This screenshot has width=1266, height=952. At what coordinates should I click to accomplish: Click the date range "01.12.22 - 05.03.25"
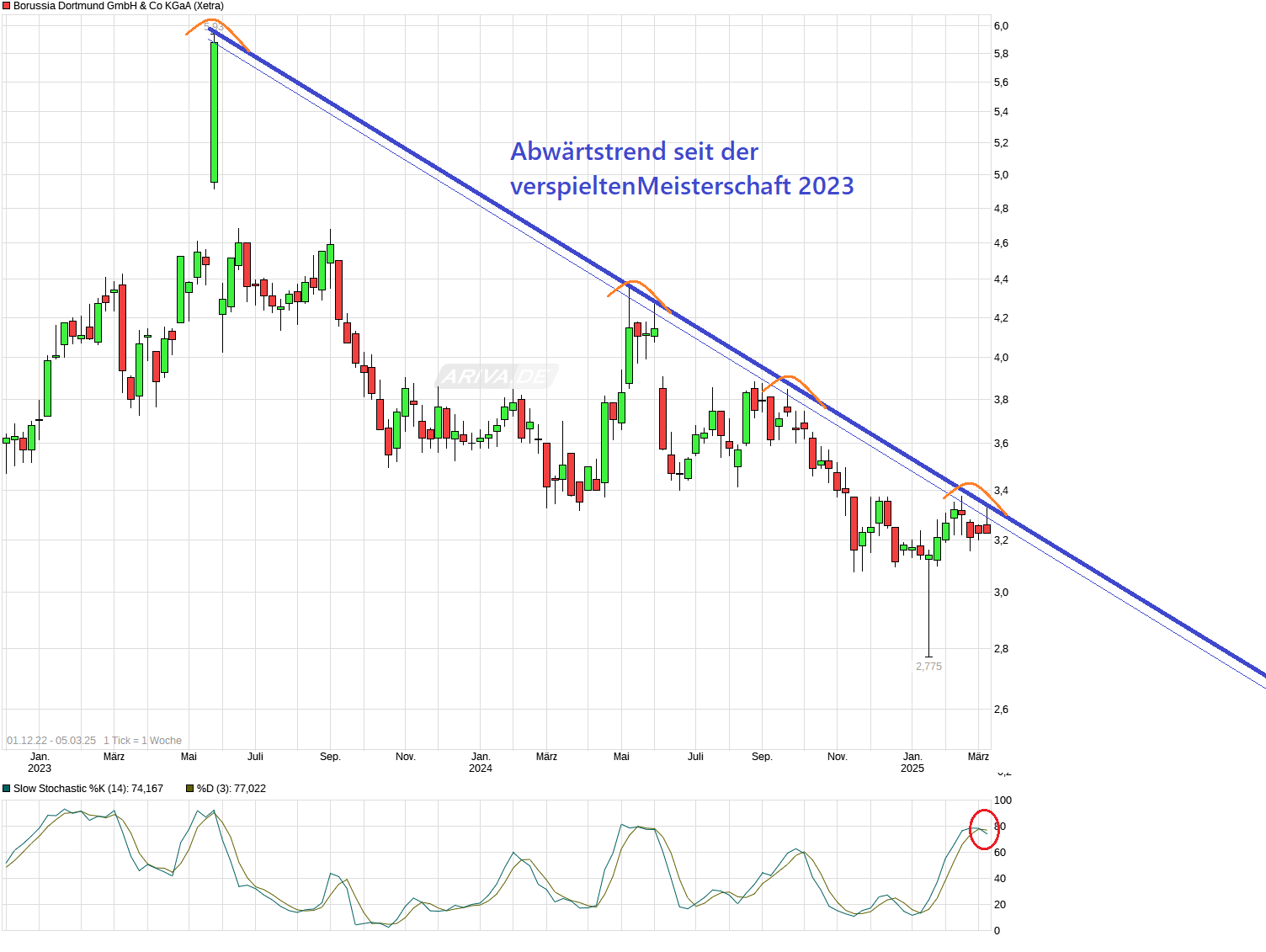tap(51, 741)
